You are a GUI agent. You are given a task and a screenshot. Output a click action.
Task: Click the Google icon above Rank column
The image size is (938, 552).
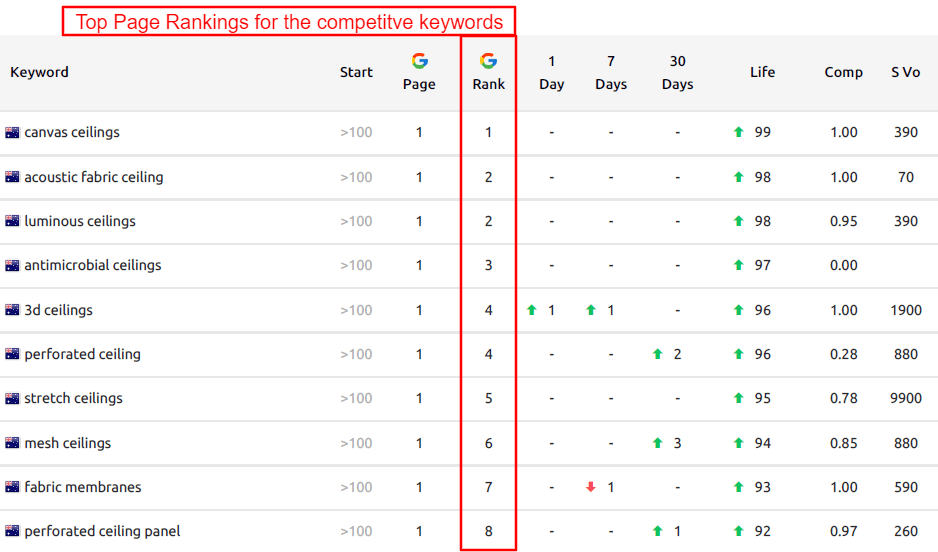point(488,61)
